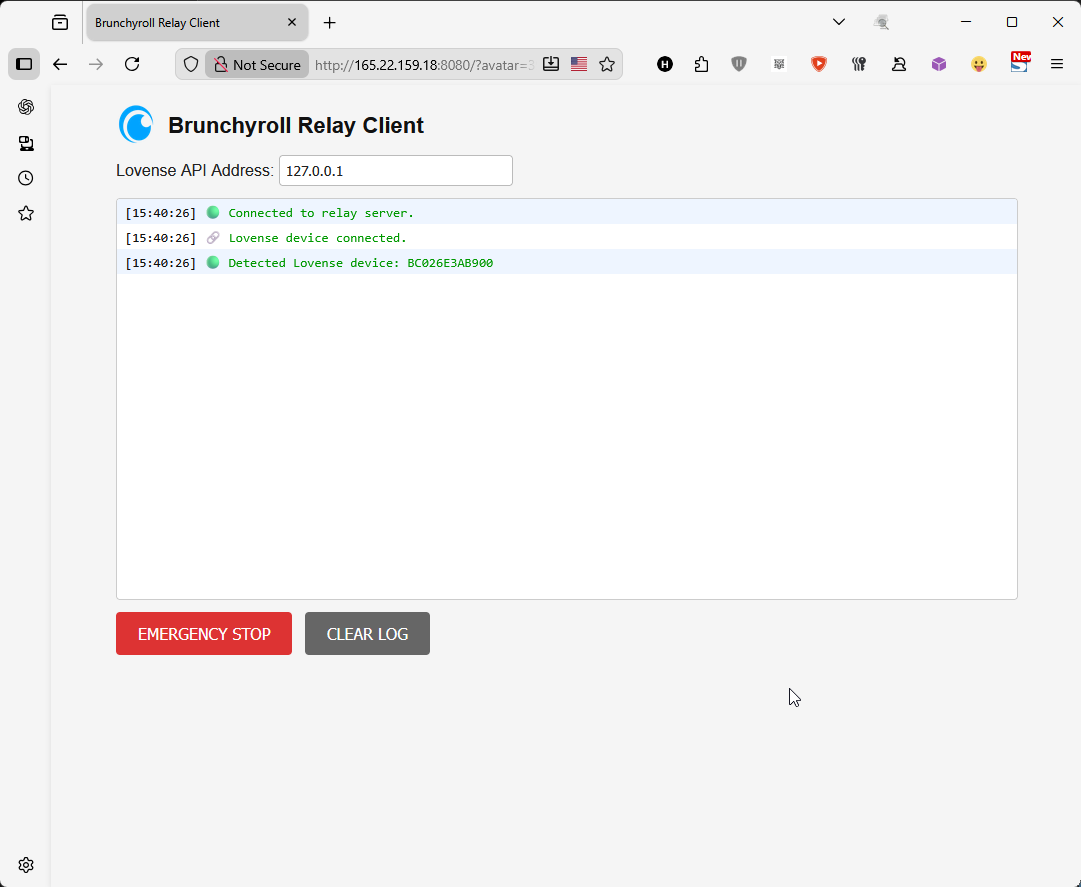Show browsing history from sidebar clock icon
The image size is (1081, 887).
tap(26, 178)
